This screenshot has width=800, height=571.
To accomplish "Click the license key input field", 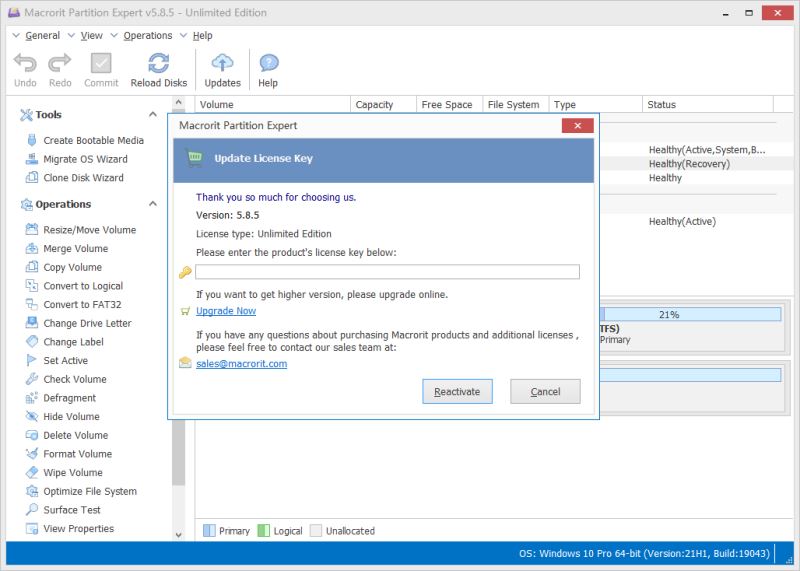I will click(x=387, y=272).
